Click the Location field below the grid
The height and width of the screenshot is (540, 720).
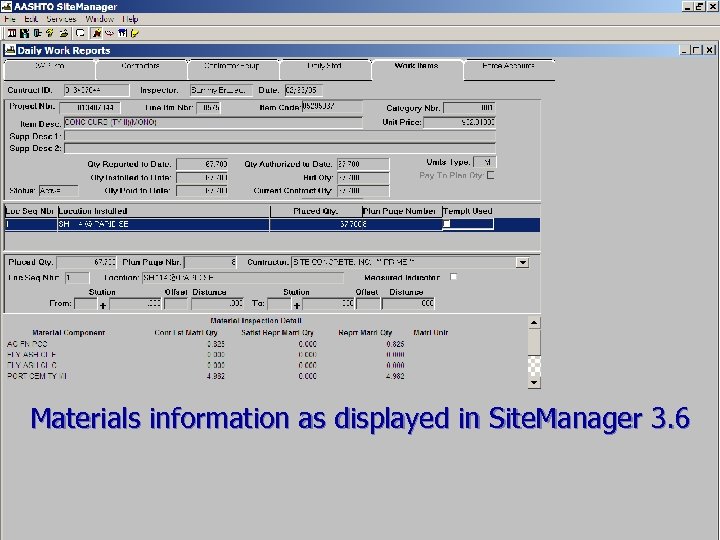click(x=242, y=278)
